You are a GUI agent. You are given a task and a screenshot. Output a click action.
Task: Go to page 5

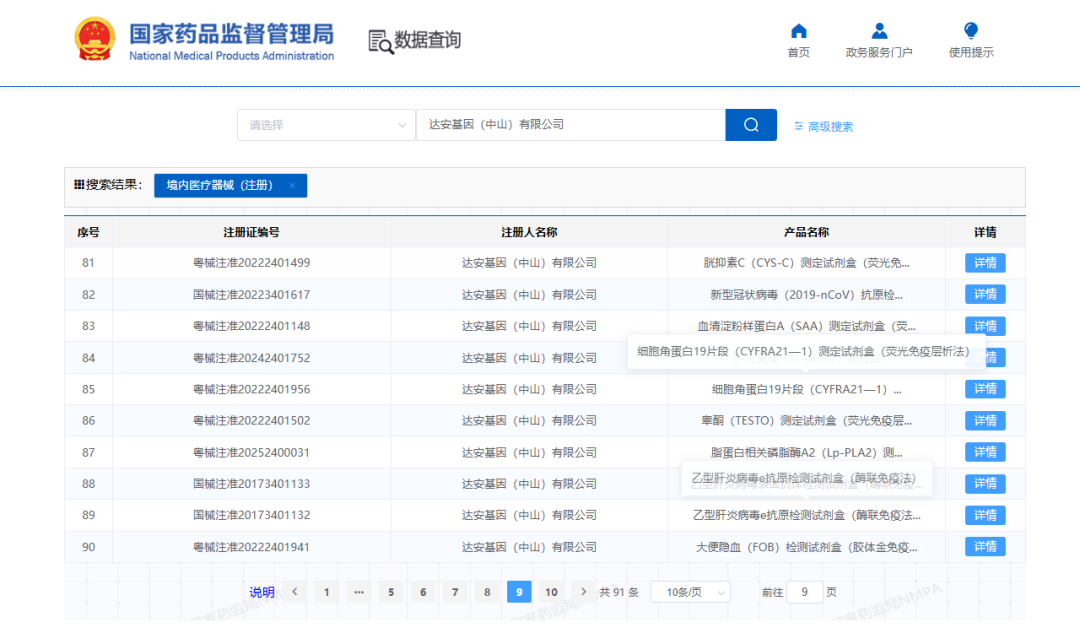[391, 592]
